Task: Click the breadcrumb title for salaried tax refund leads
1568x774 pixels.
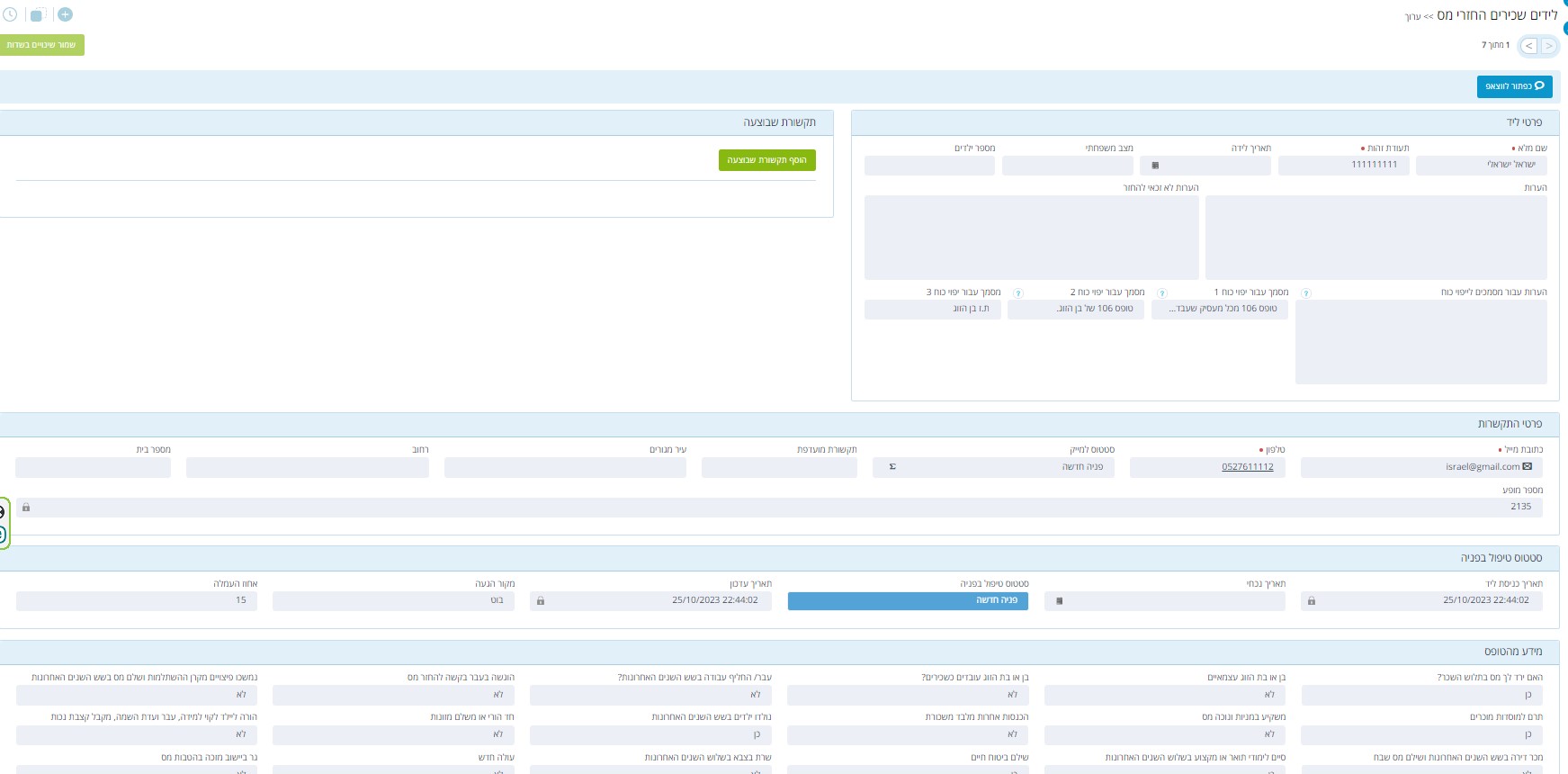Action: click(1497, 15)
